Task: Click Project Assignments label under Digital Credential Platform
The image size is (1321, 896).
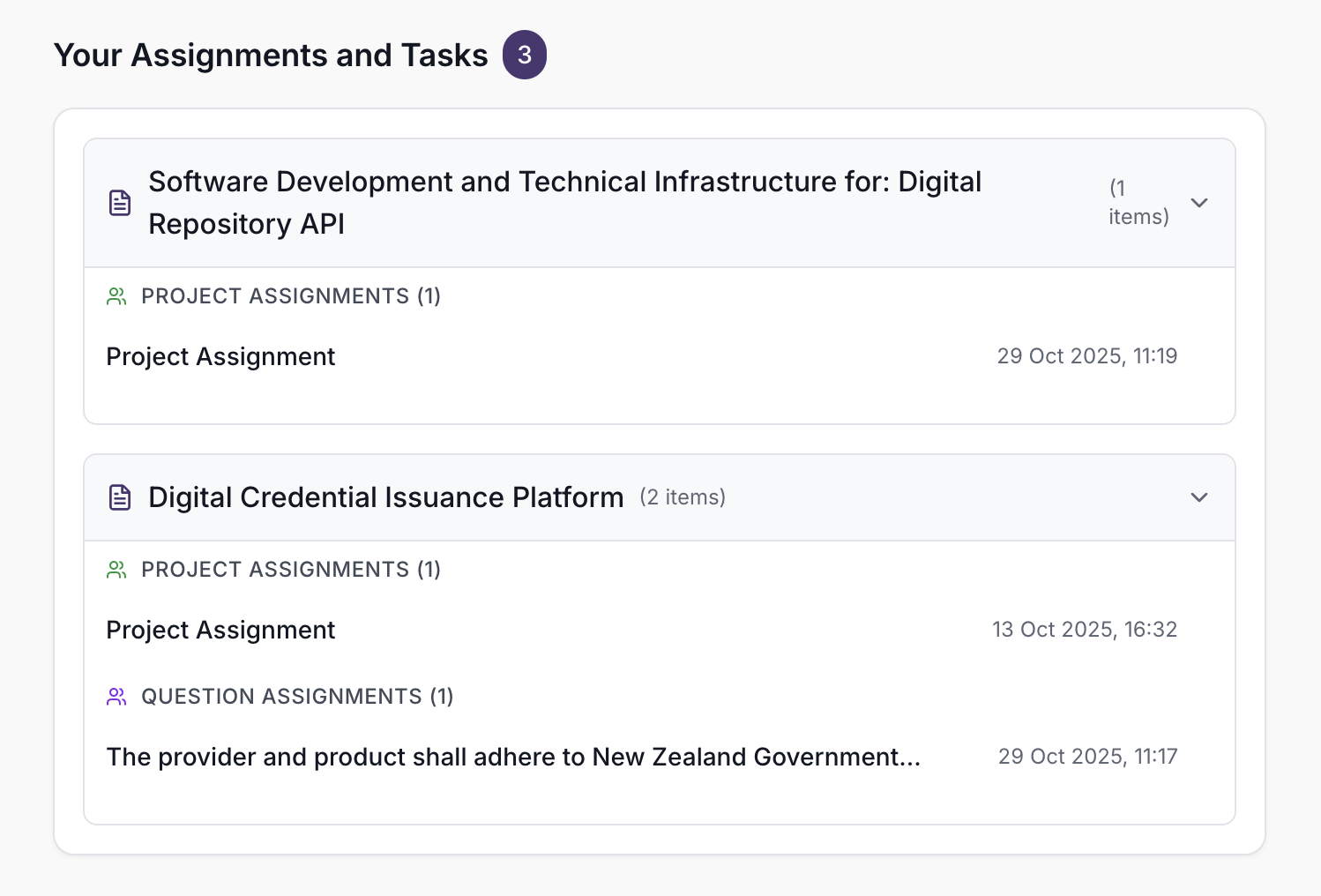Action: coord(291,570)
